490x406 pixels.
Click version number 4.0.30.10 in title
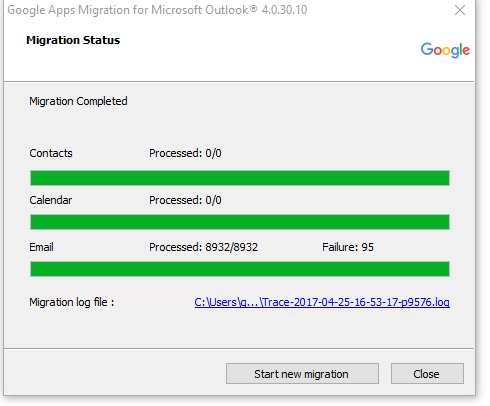(284, 10)
